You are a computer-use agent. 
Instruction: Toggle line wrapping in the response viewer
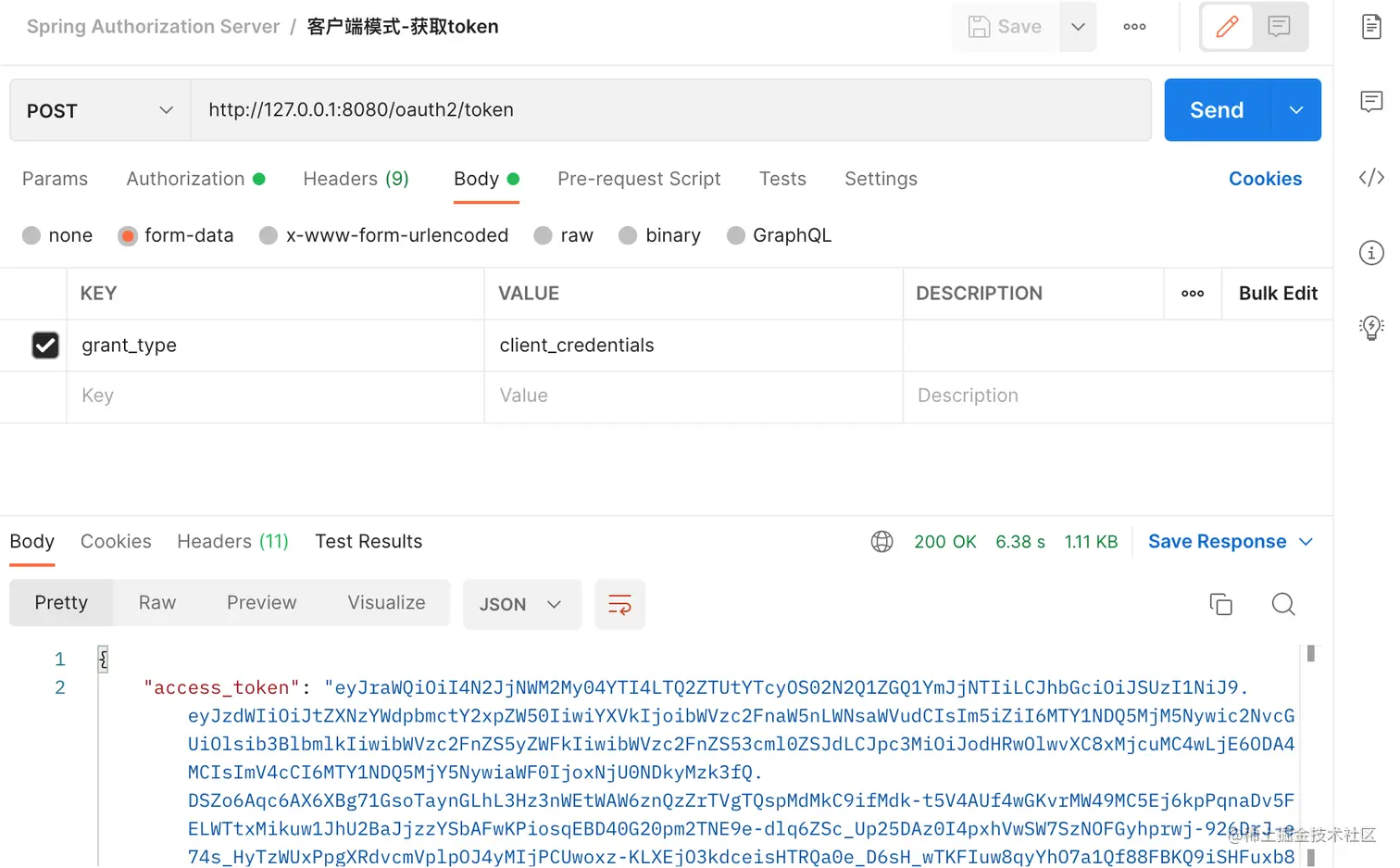619,604
